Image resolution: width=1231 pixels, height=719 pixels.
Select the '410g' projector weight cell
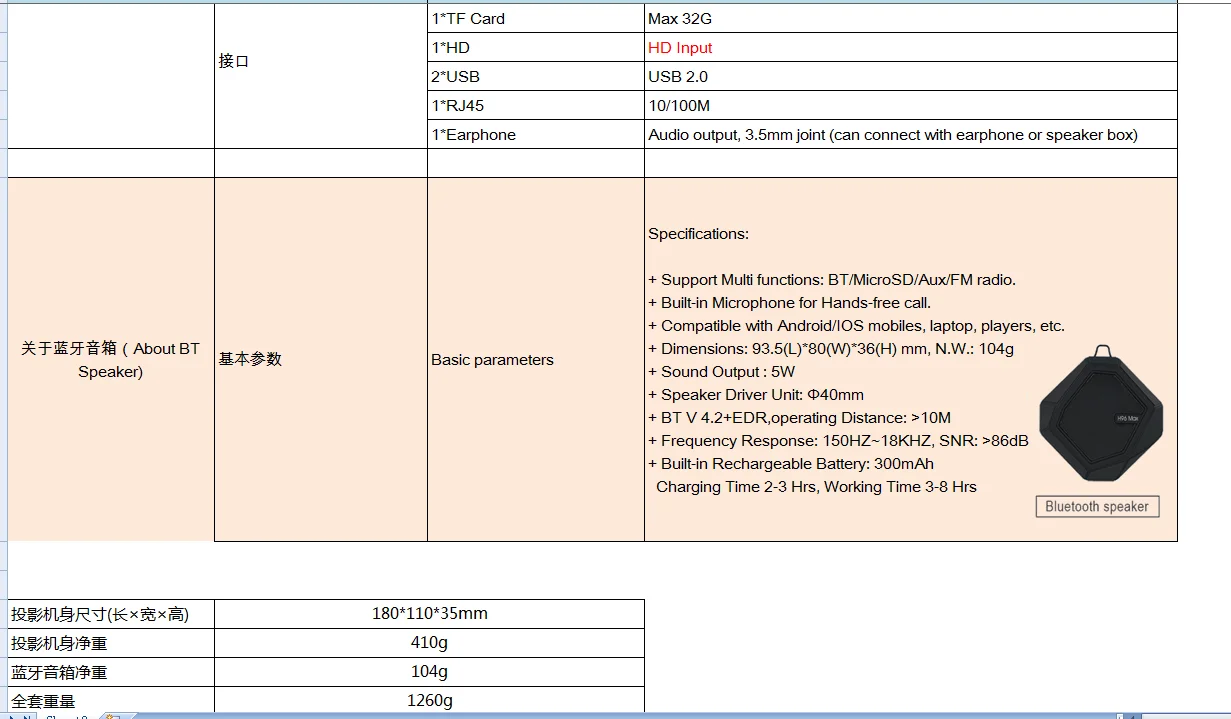tap(430, 643)
